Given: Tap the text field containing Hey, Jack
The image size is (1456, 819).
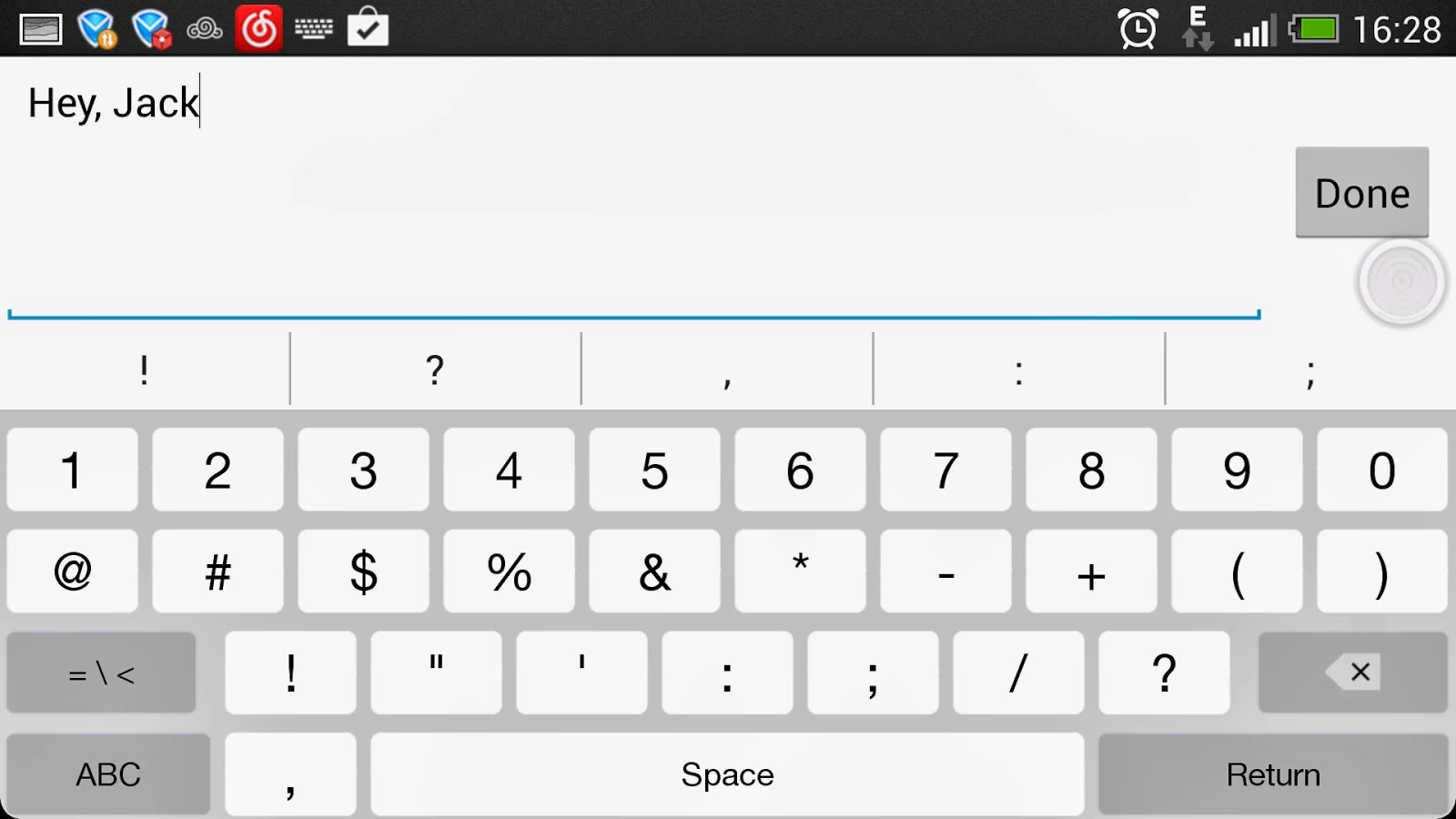Looking at the screenshot, I should (x=634, y=189).
